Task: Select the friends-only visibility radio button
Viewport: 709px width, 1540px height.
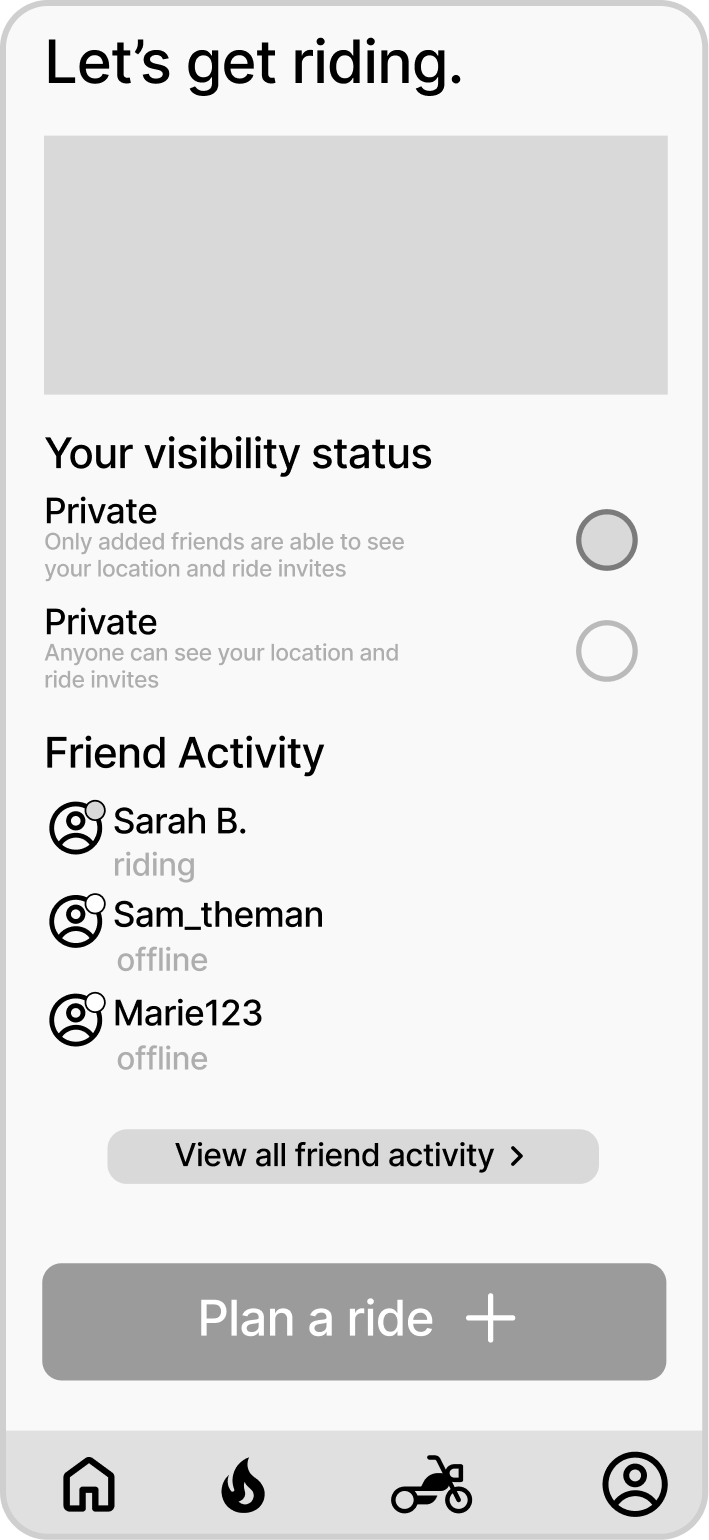Action: (x=606, y=540)
